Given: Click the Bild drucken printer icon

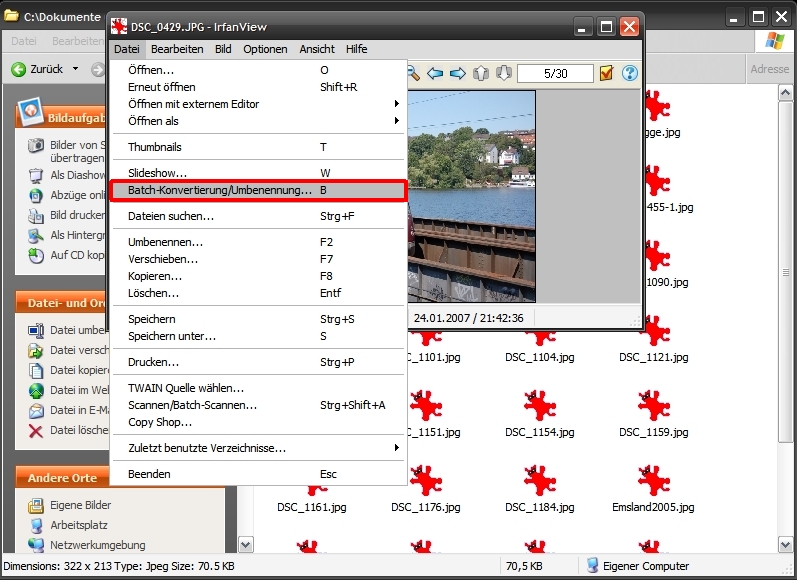Looking at the screenshot, I should click(x=36, y=216).
